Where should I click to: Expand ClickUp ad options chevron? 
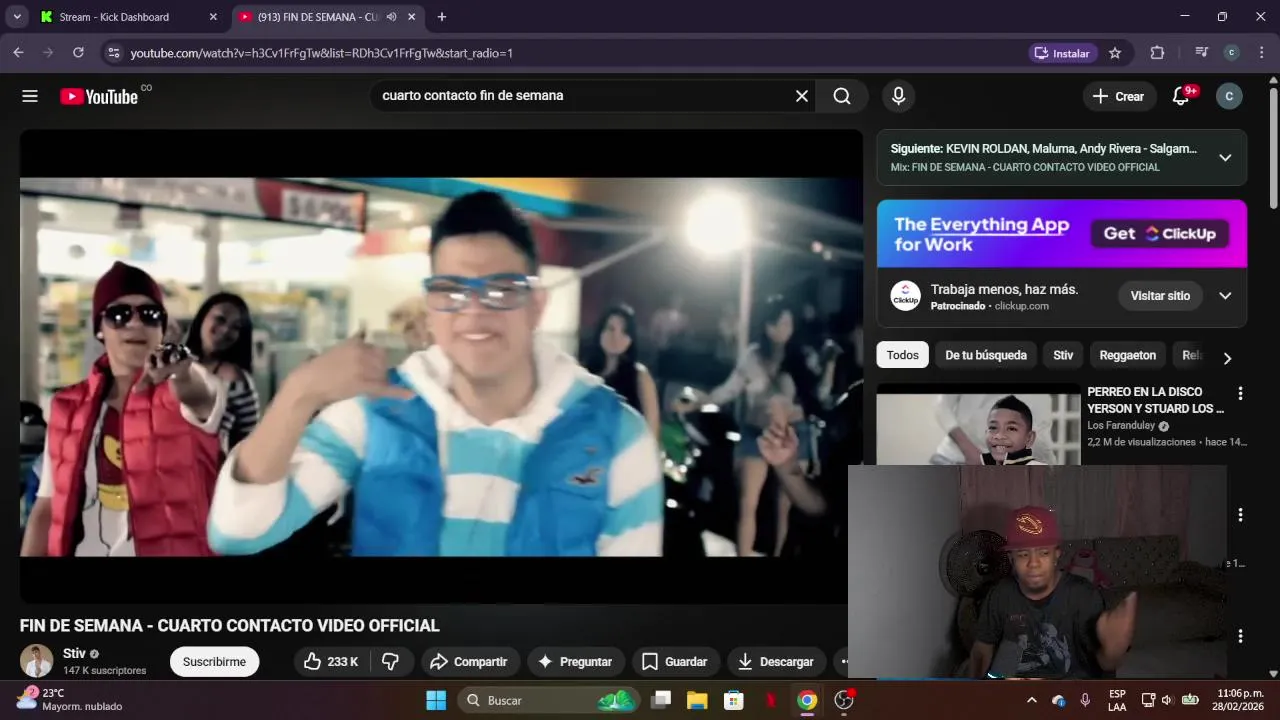point(1225,295)
